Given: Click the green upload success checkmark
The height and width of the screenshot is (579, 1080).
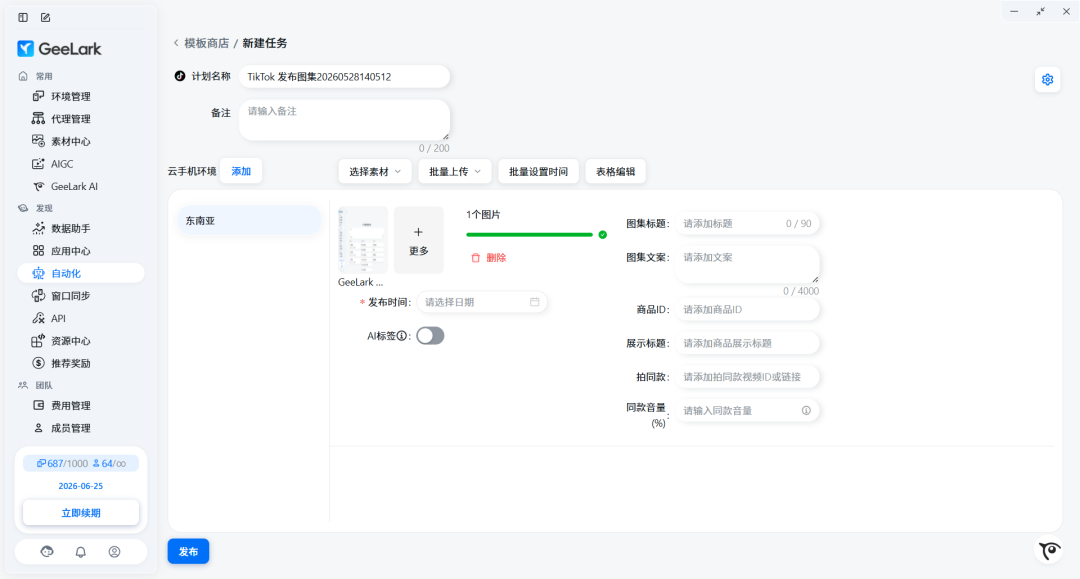Looking at the screenshot, I should coord(603,235).
